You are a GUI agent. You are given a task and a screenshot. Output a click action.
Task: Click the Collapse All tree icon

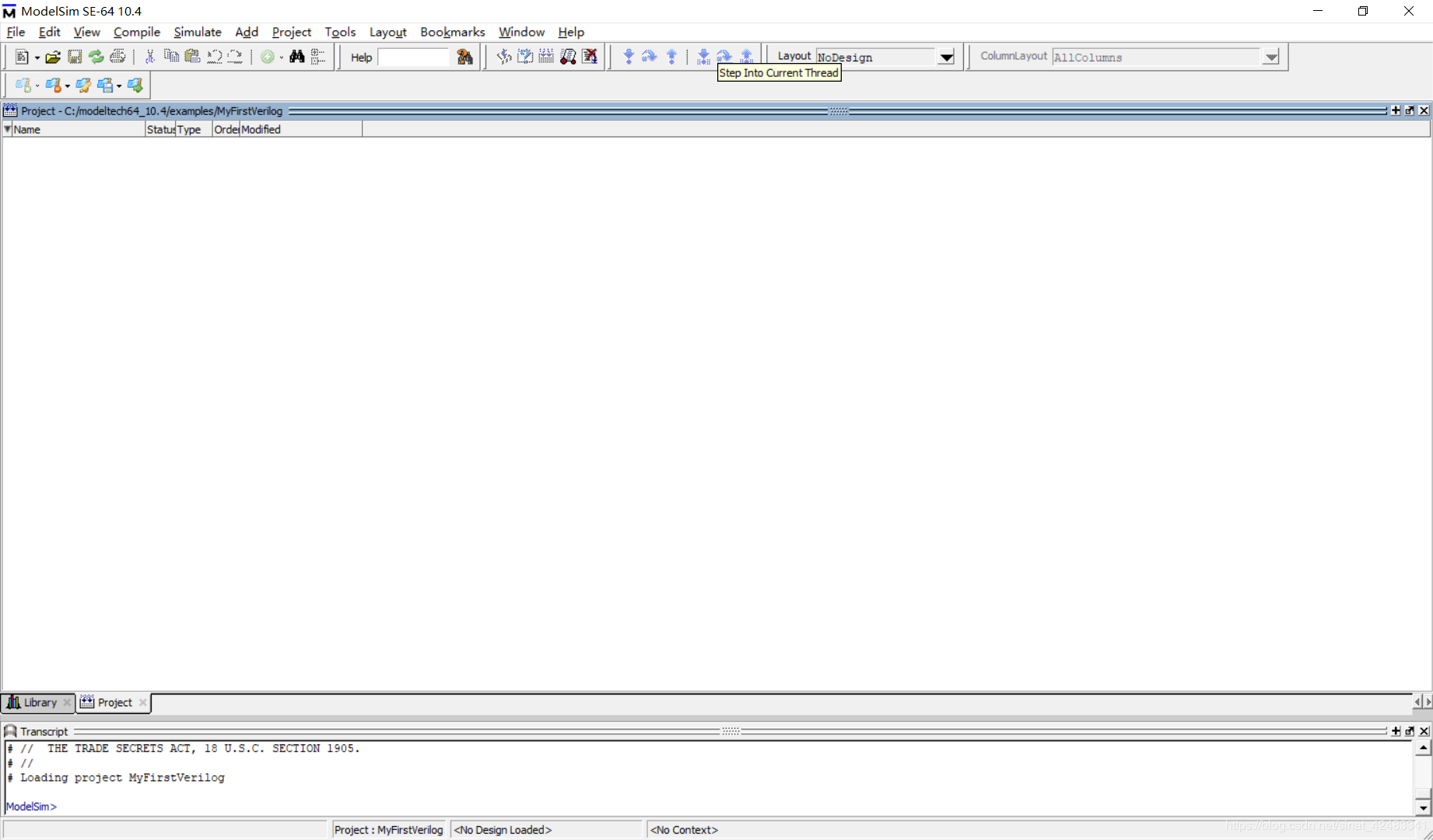[318, 57]
